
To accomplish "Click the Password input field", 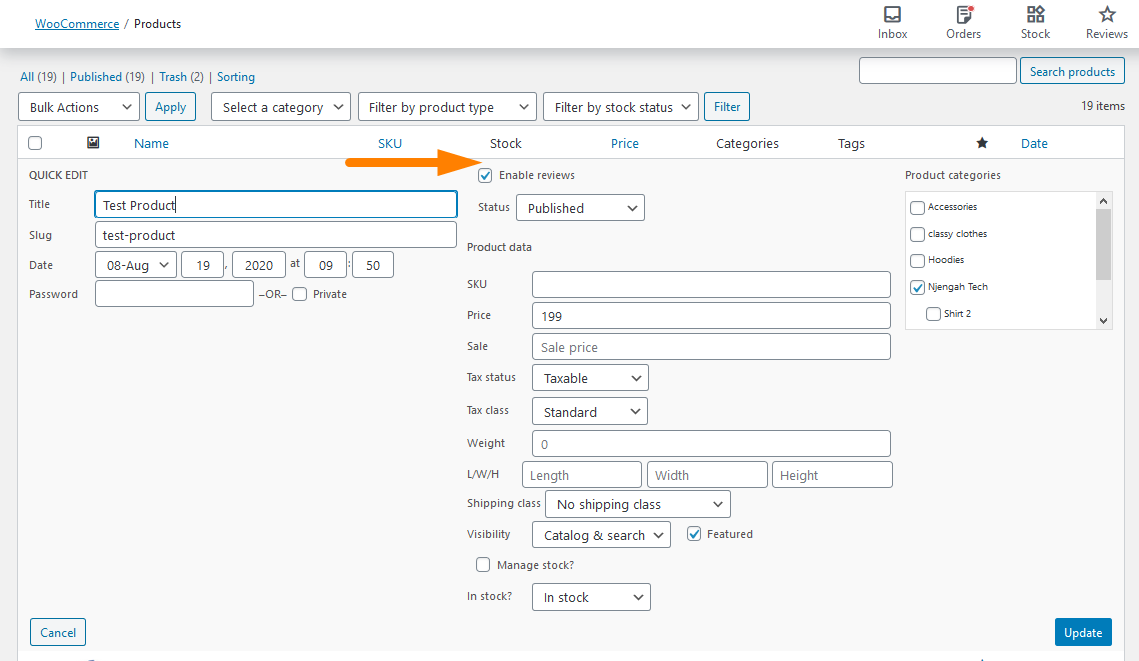I will (174, 293).
